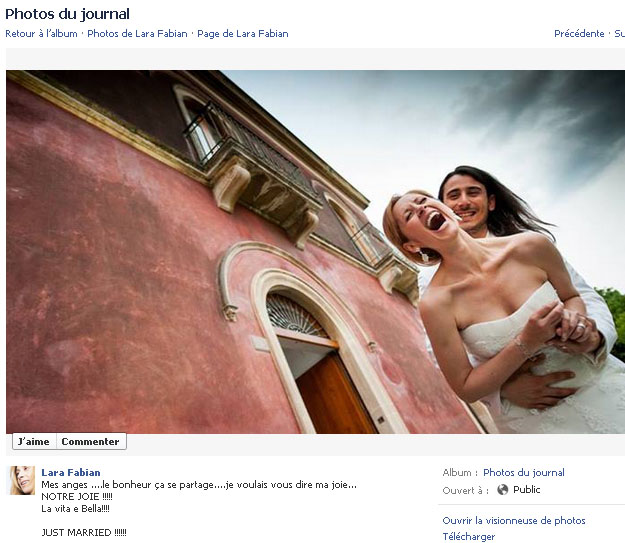Image resolution: width=625 pixels, height=543 pixels.
Task: Open Photos de Lara Fabian link
Action: pos(138,34)
